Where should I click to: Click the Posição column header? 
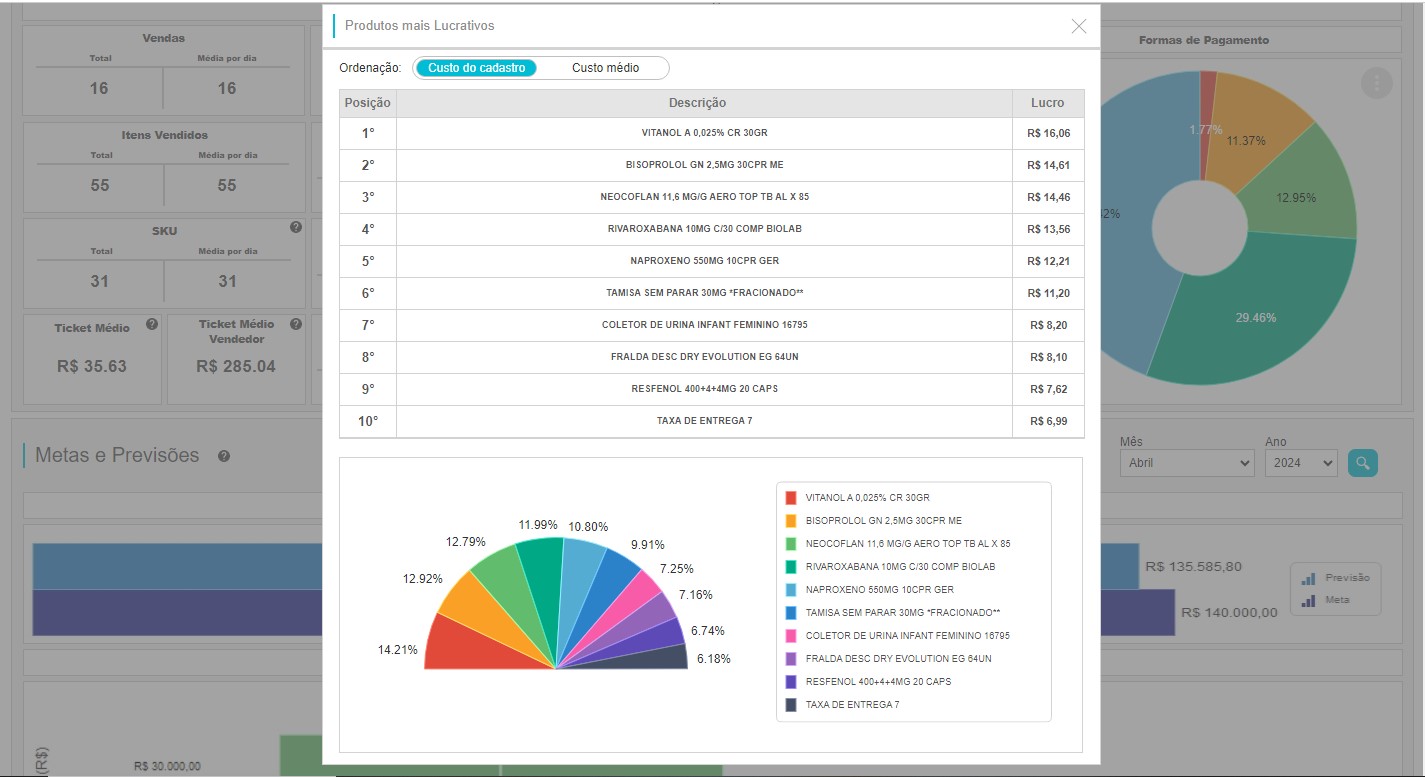368,103
